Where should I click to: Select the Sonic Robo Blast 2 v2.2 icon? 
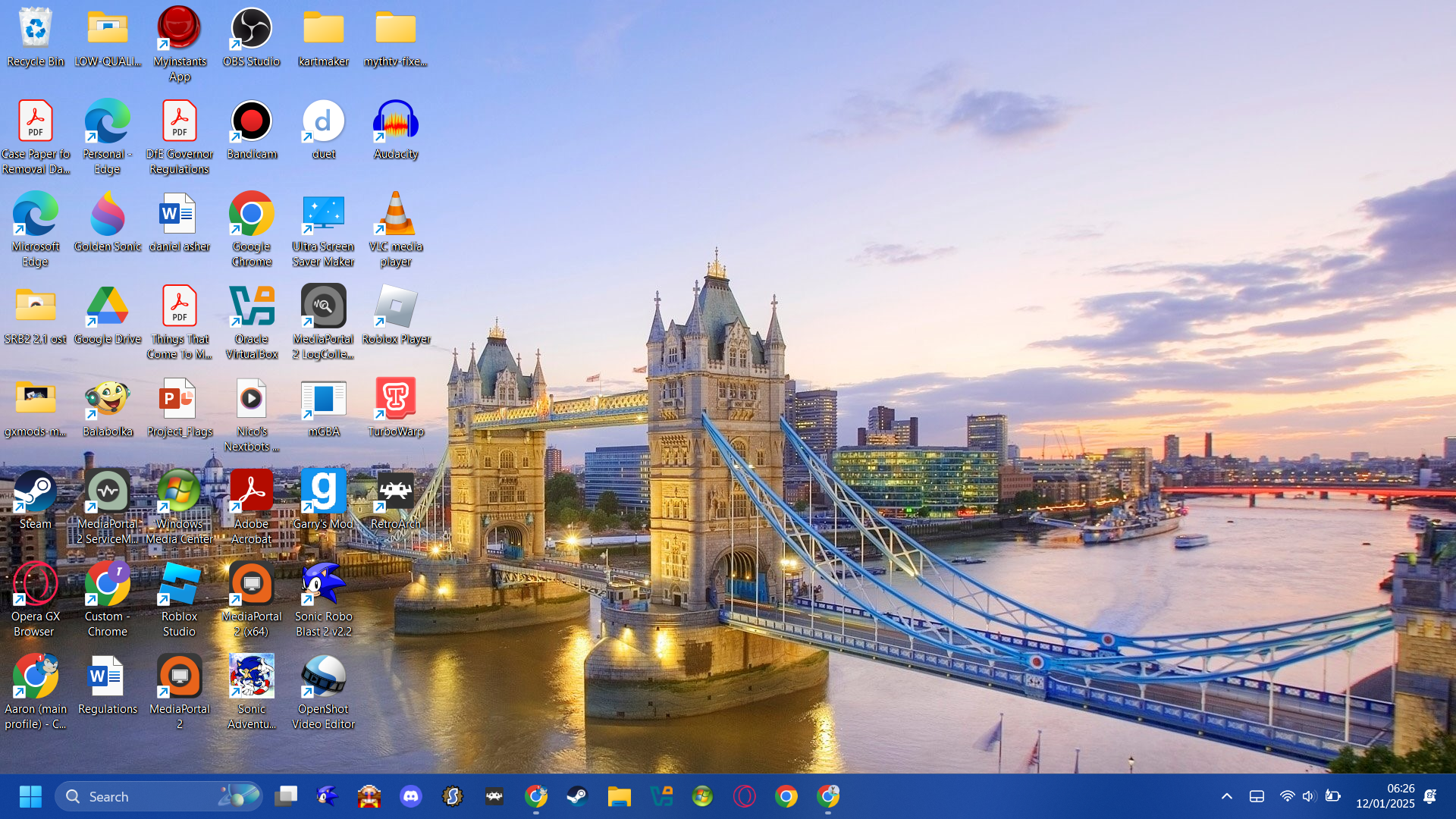[x=324, y=584]
